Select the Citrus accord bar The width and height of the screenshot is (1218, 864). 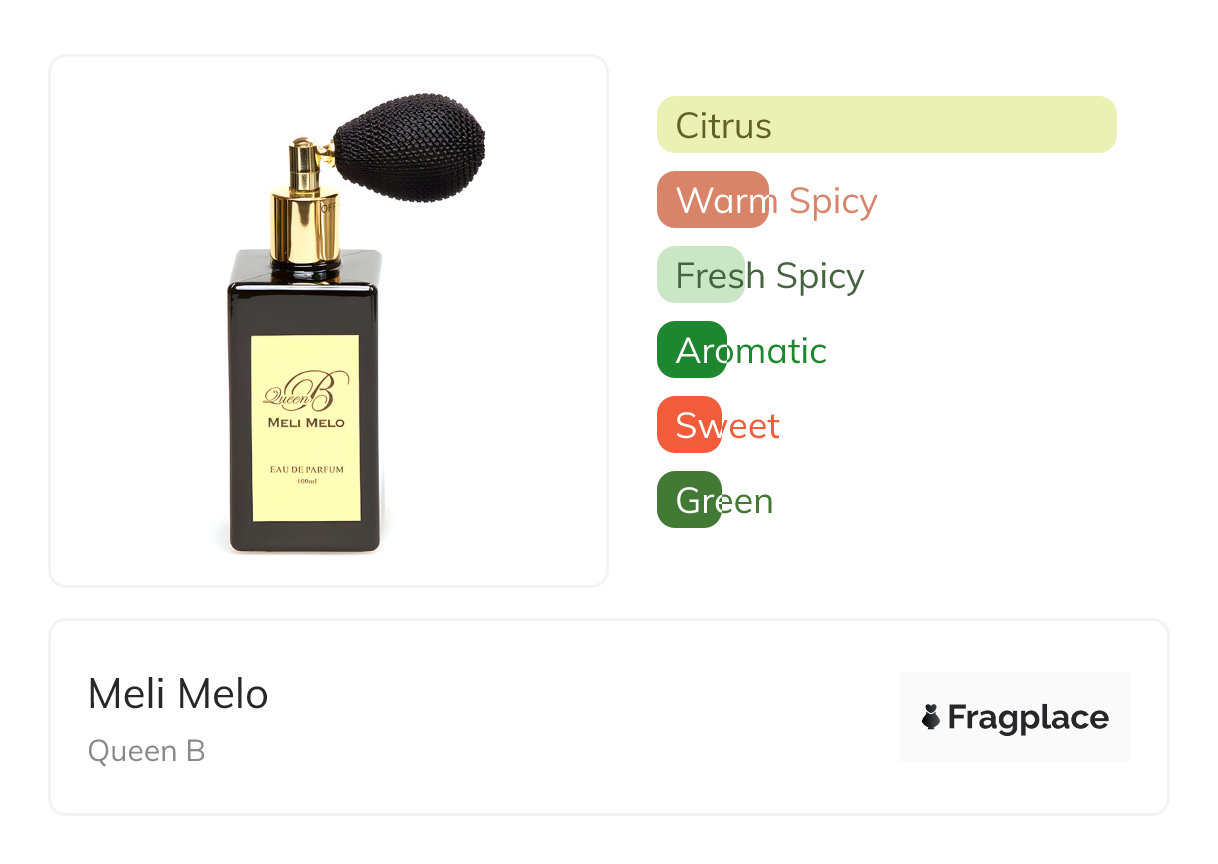point(886,125)
